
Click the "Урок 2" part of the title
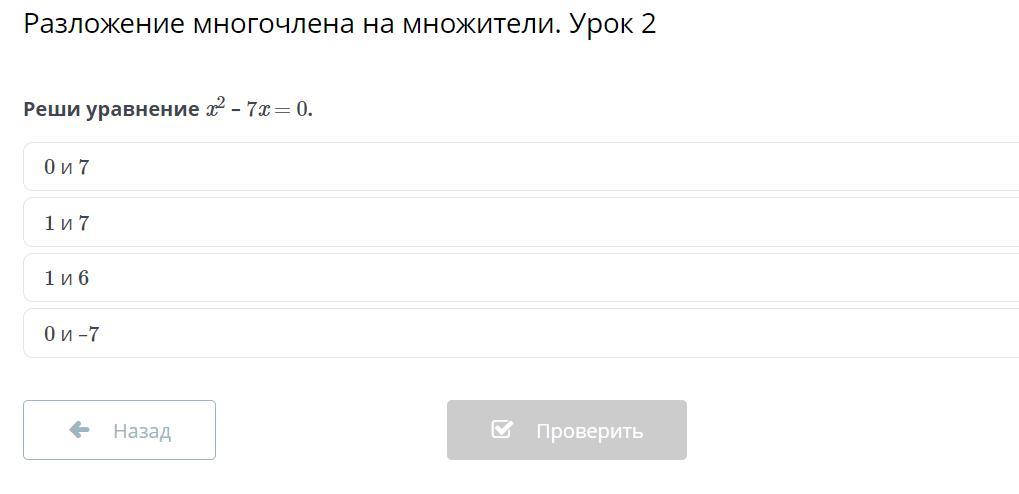(x=612, y=24)
